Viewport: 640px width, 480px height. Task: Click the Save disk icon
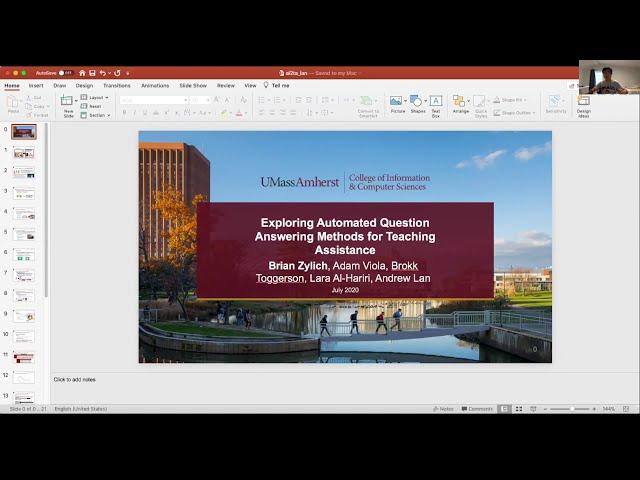pyautogui.click(x=92, y=73)
